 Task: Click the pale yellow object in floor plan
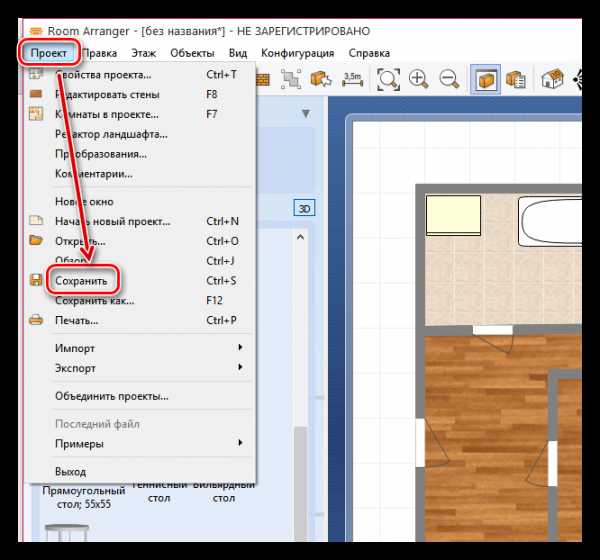454,214
